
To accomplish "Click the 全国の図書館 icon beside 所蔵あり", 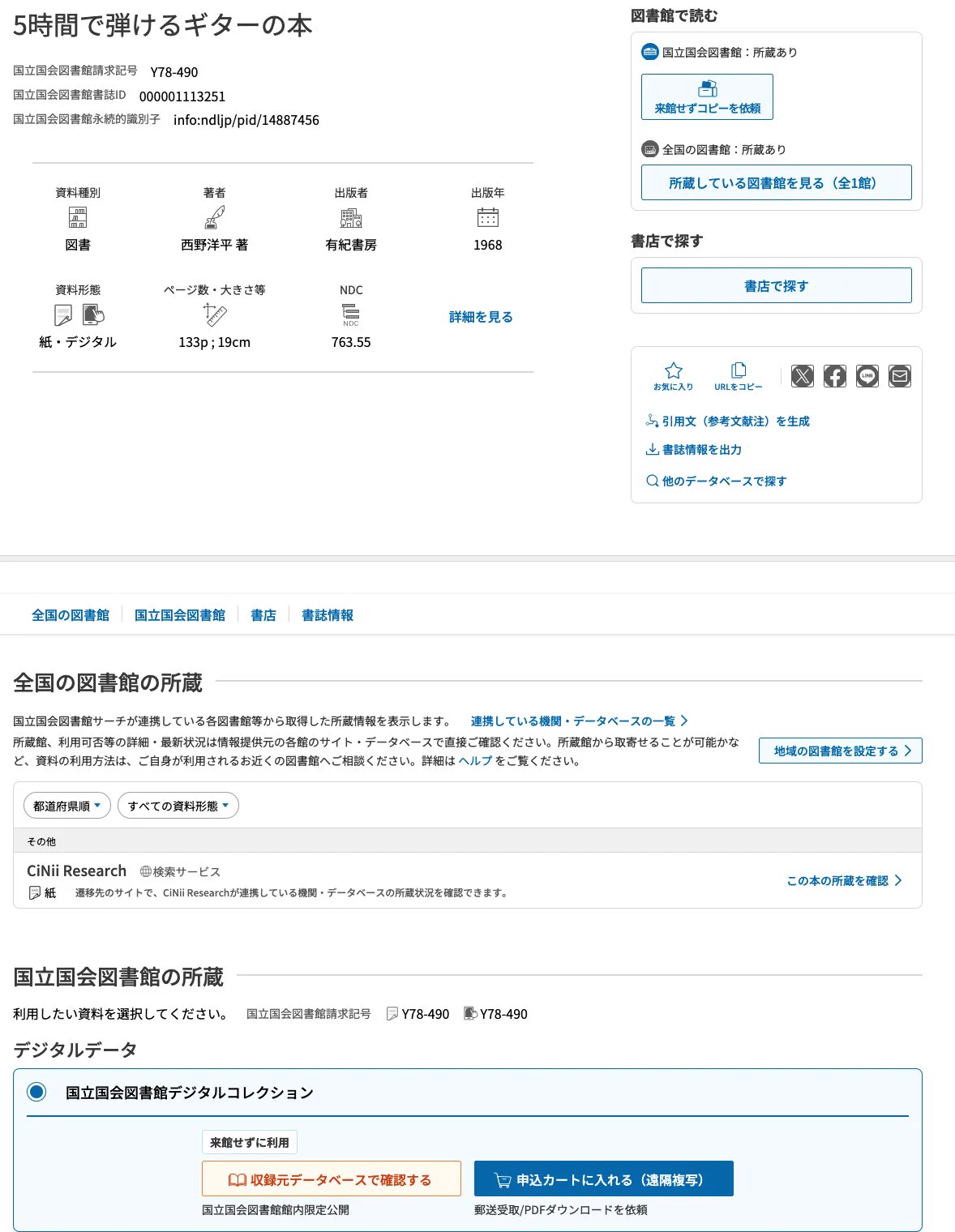I will point(650,149).
